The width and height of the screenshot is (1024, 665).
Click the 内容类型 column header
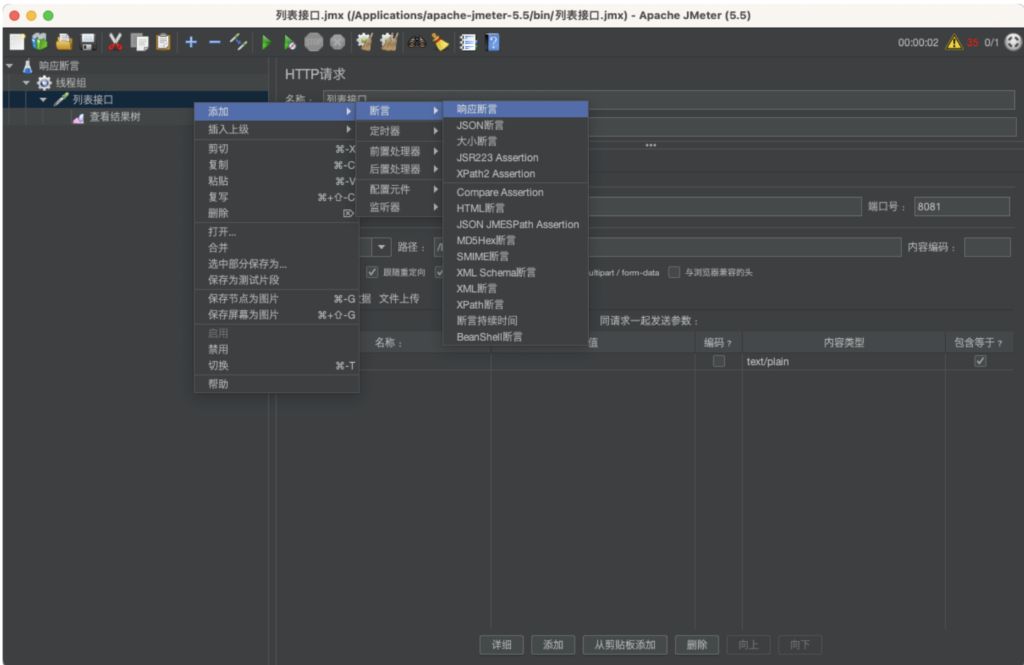[843, 342]
